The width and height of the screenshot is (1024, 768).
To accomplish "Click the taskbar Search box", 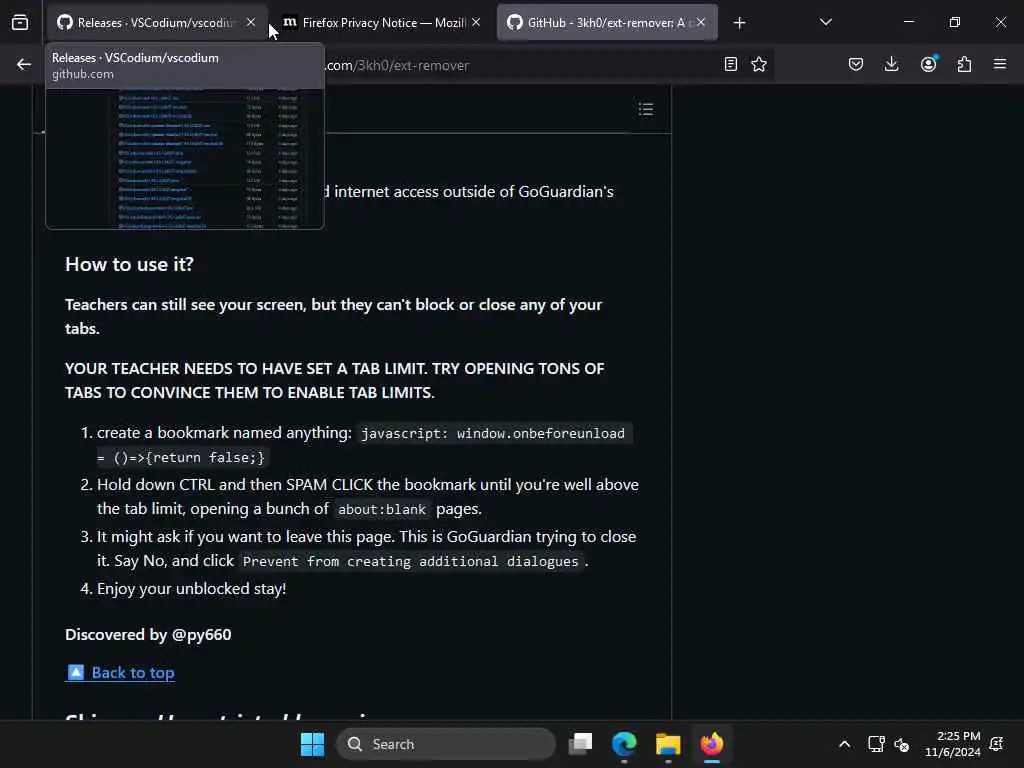I will (x=446, y=744).
